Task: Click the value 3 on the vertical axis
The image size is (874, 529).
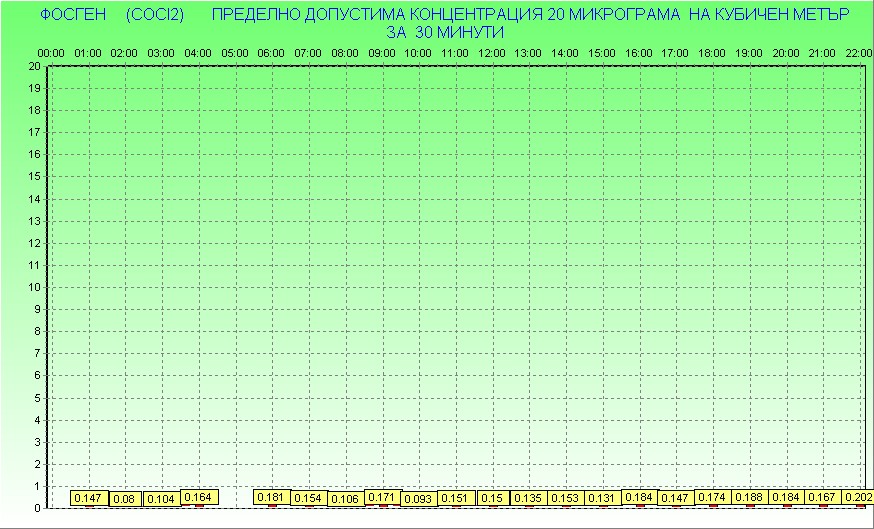Action: point(38,442)
